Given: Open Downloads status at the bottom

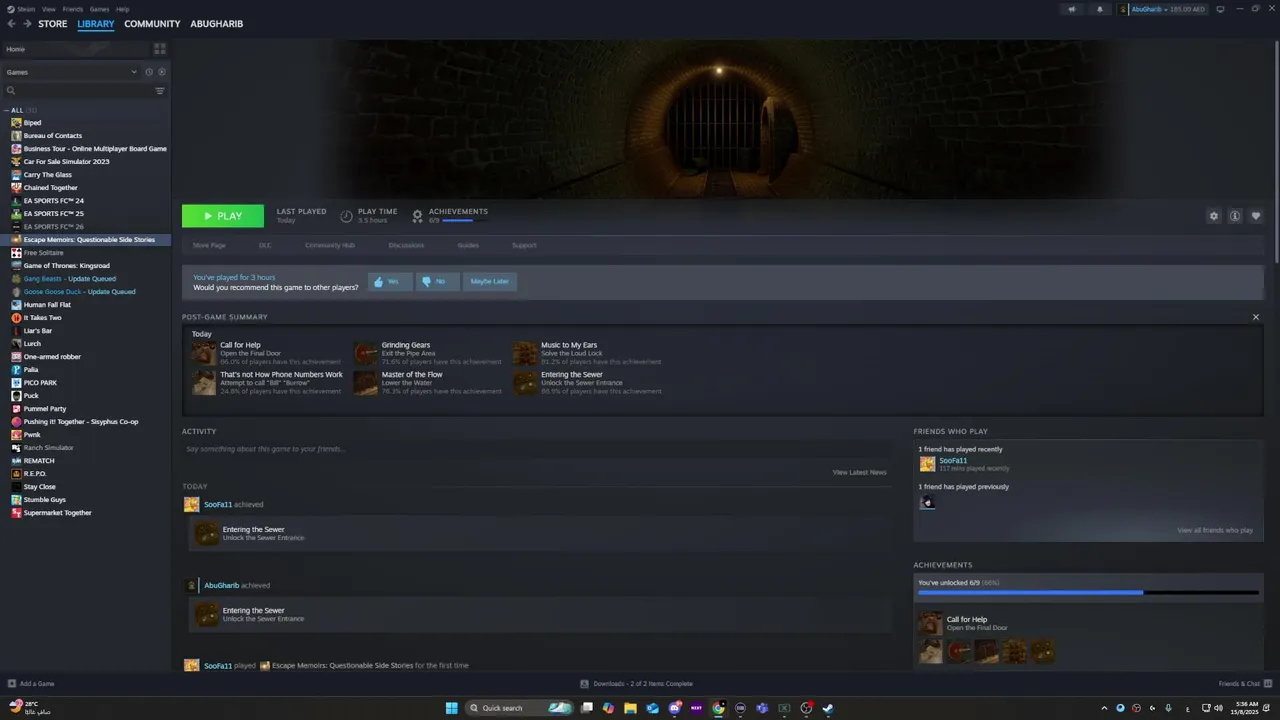Looking at the screenshot, I should 637,684.
